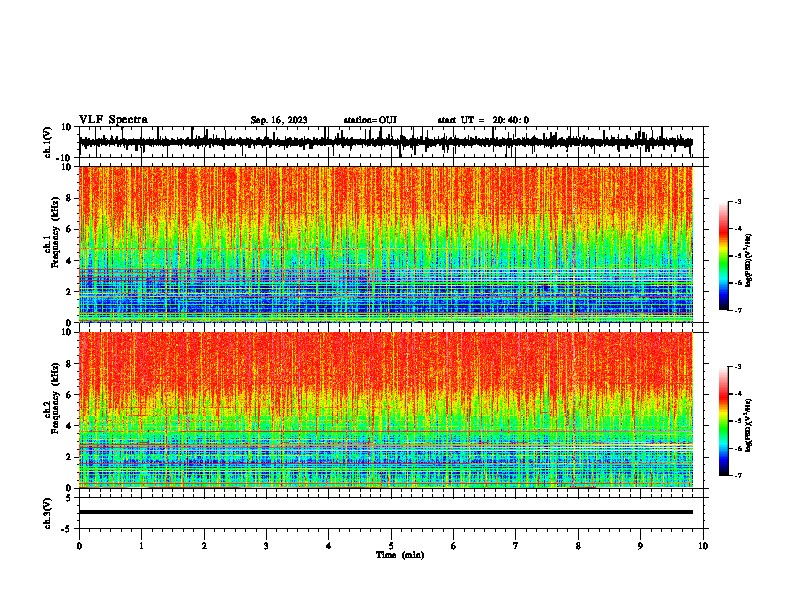Screen dimensions: 792x612
Task: Click the "VLF Spectra" plot title
Action: [x=113, y=120]
